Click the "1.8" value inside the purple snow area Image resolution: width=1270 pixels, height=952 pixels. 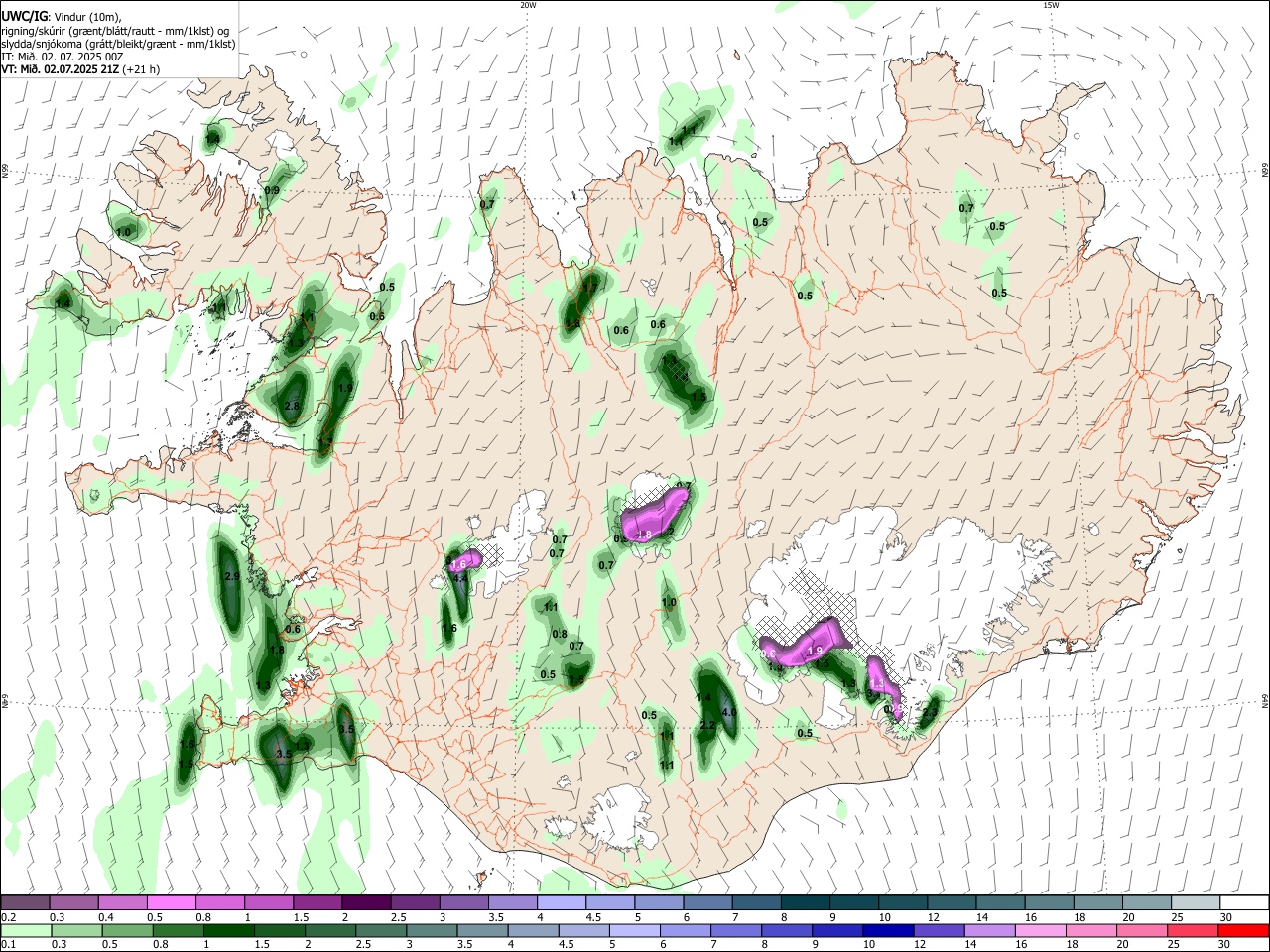[644, 535]
